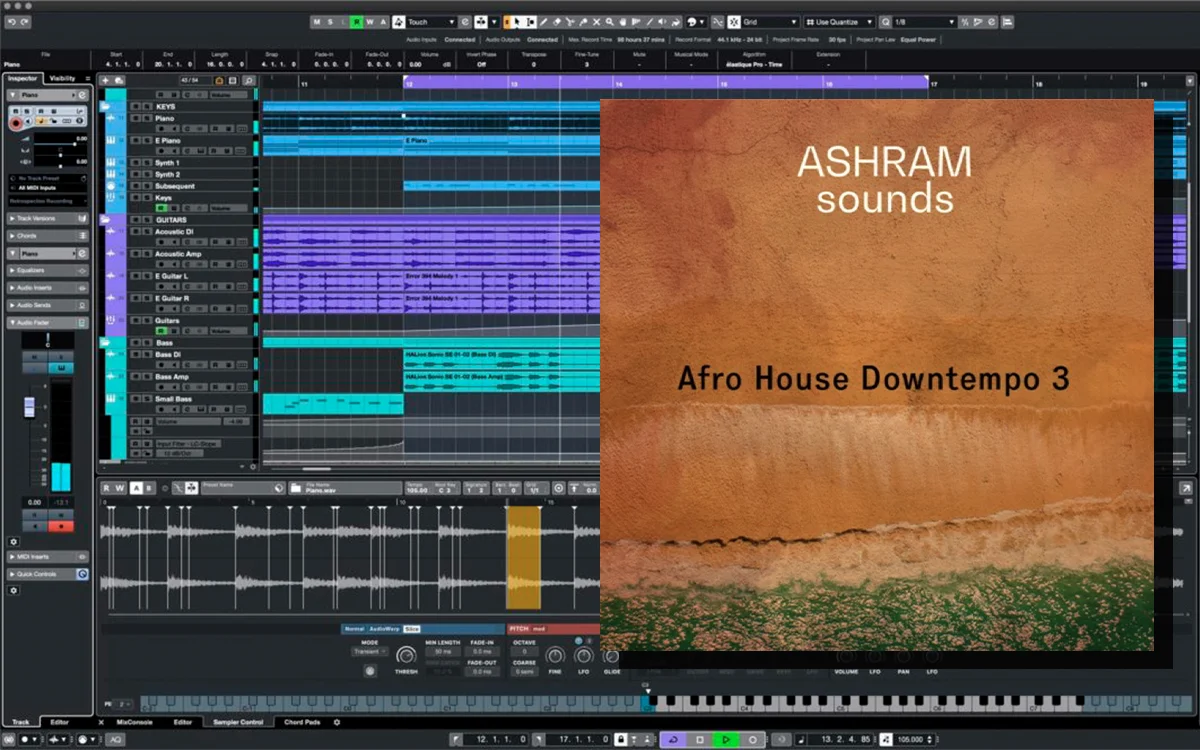Toggle the red Record Enable button in Inspector

[x=16, y=124]
